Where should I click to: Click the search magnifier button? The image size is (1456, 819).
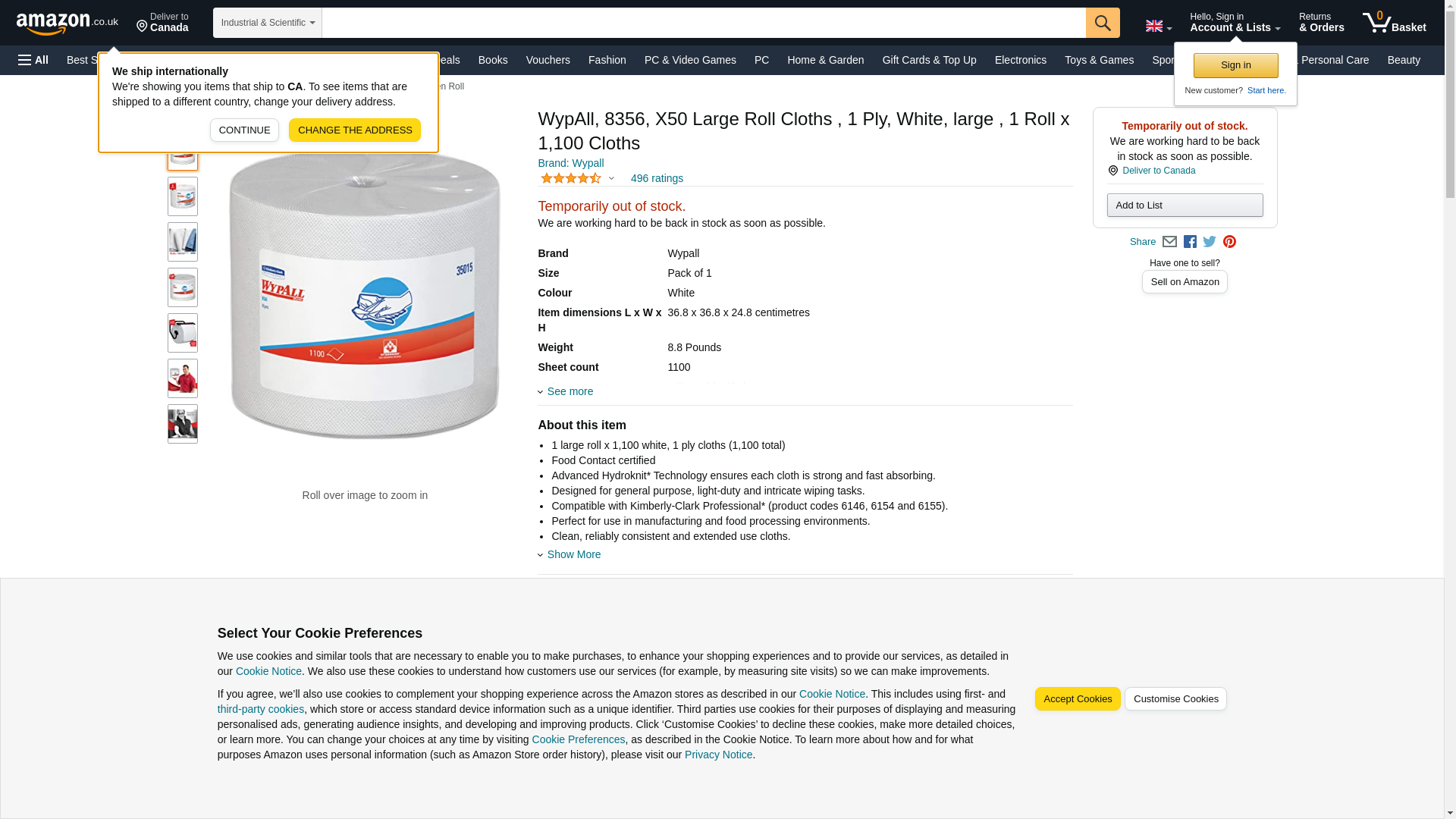click(x=1103, y=23)
